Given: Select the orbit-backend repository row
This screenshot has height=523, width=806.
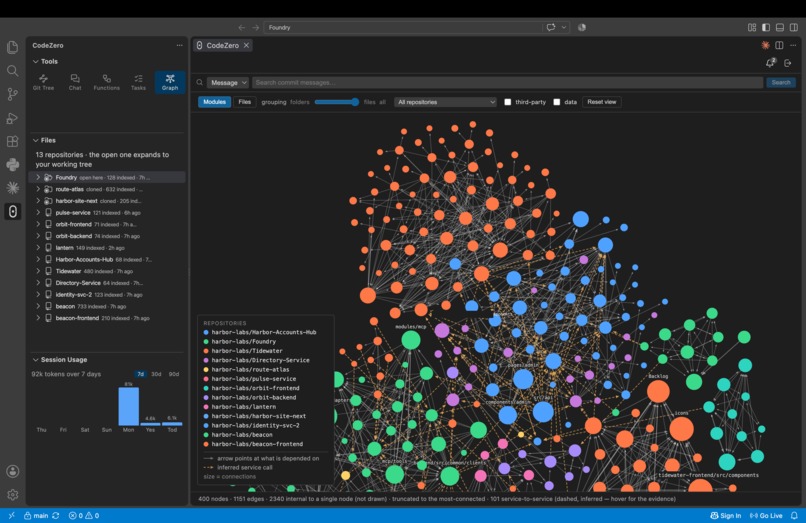Looking at the screenshot, I should 107,236.
